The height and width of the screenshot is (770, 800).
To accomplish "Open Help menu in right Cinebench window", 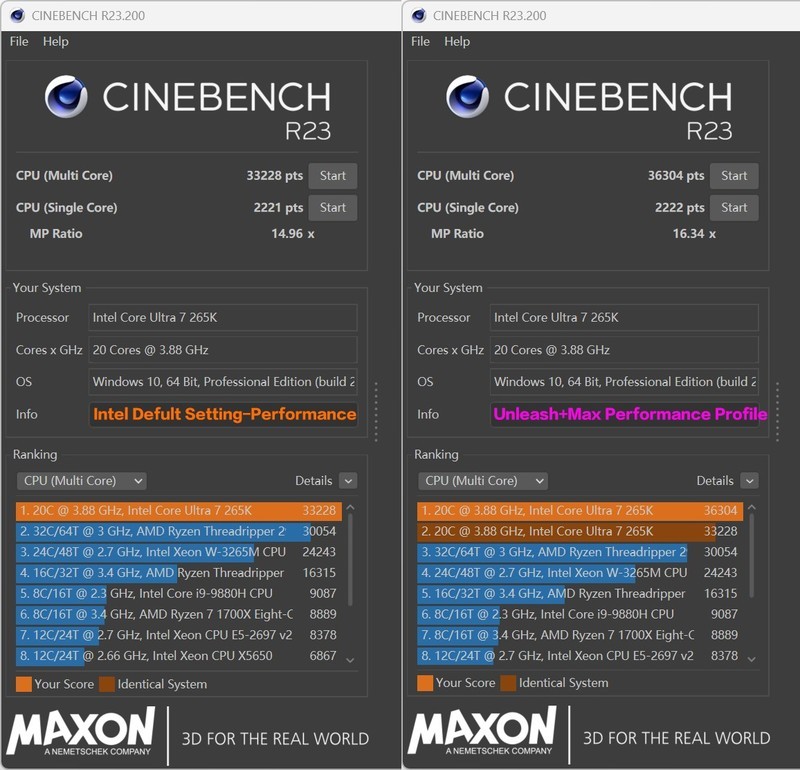I will [x=457, y=42].
